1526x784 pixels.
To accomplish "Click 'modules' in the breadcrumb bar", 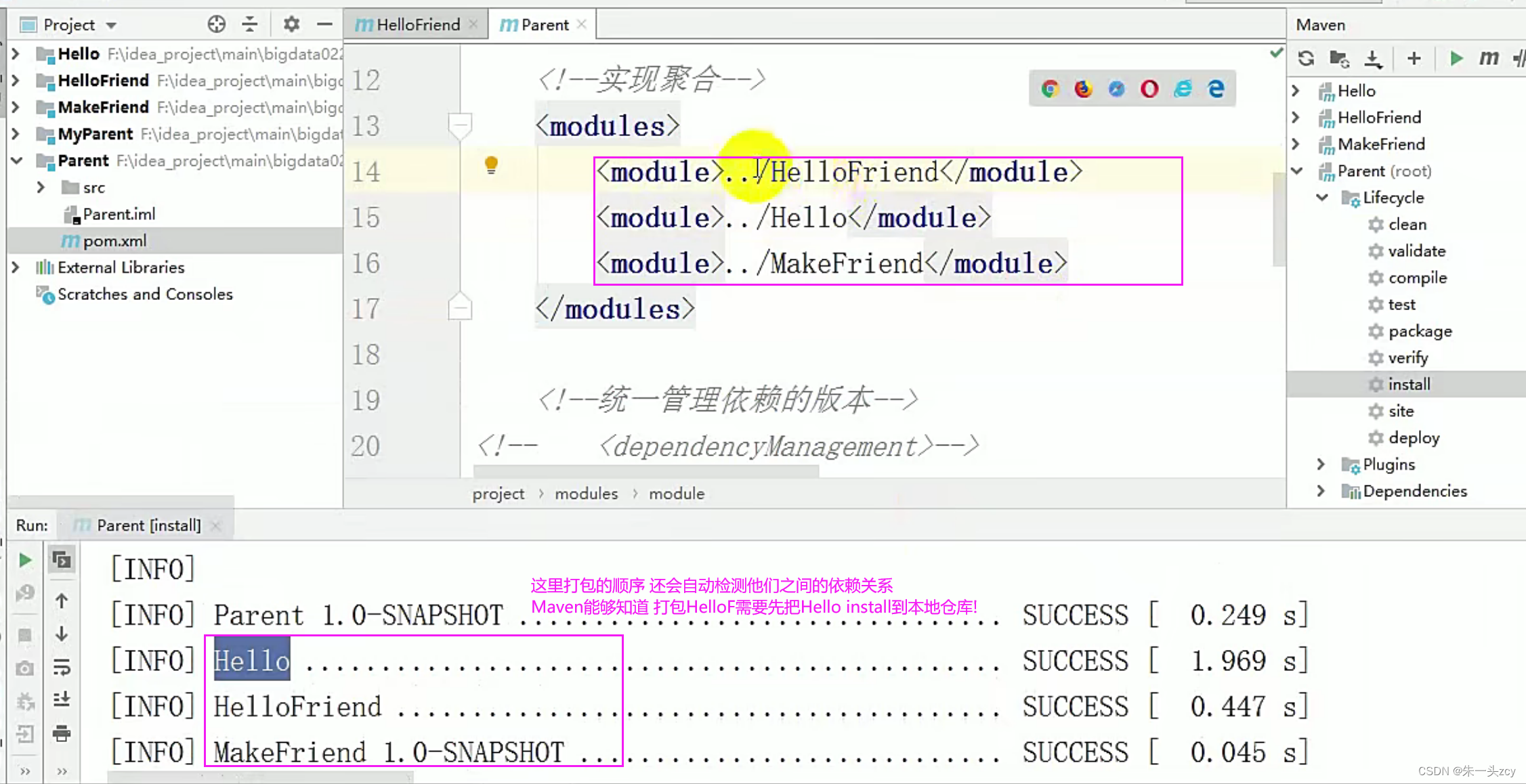I will click(586, 494).
